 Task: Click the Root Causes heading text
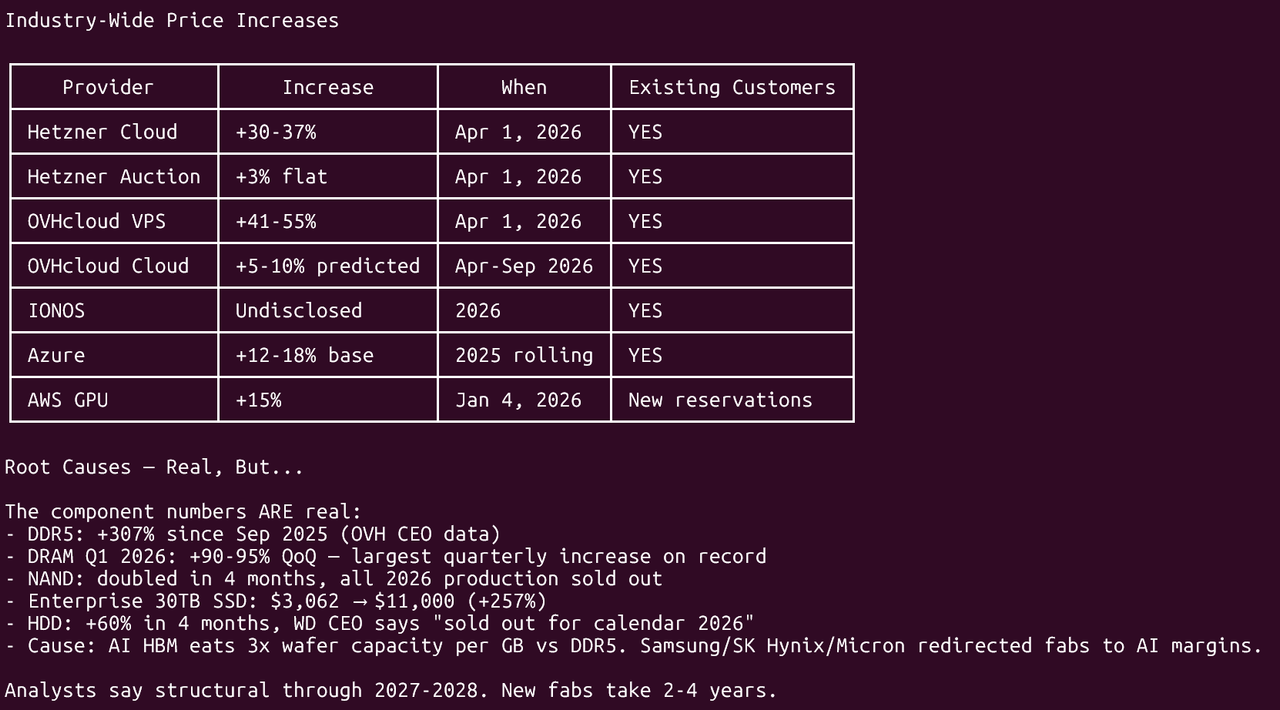154,467
